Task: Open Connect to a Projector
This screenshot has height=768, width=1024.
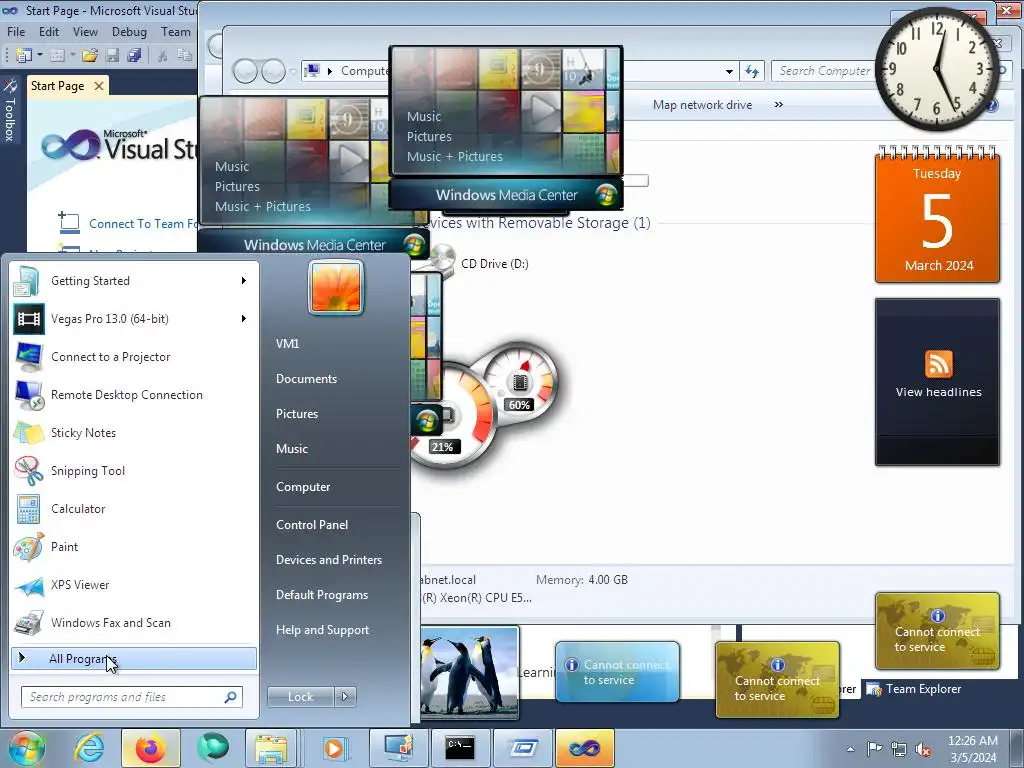Action: tap(134, 357)
